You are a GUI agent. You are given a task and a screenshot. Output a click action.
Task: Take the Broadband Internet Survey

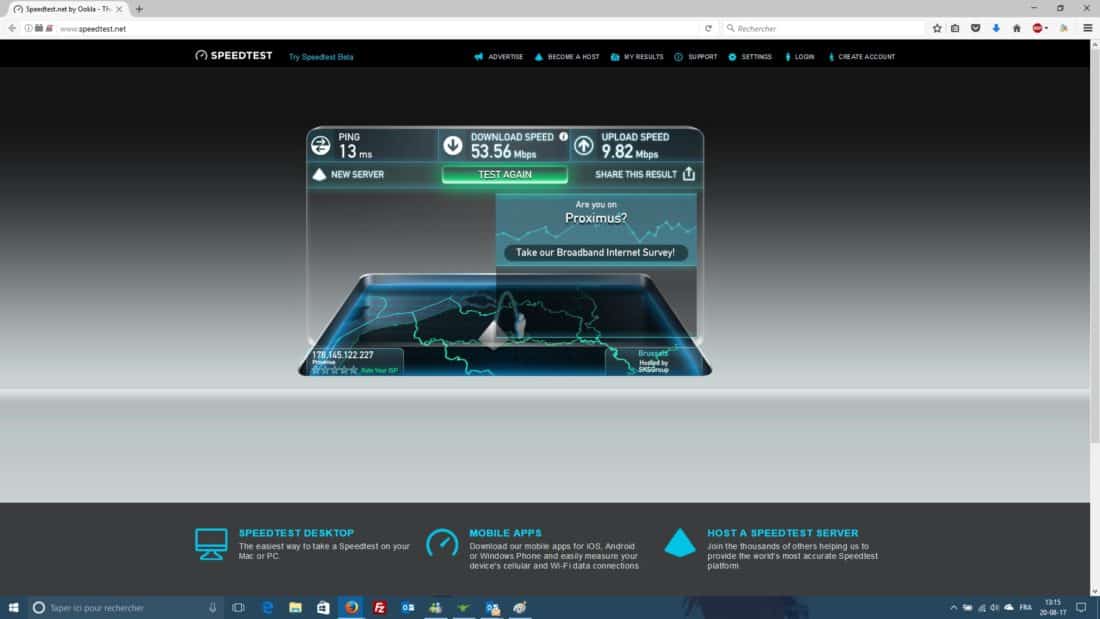click(596, 253)
